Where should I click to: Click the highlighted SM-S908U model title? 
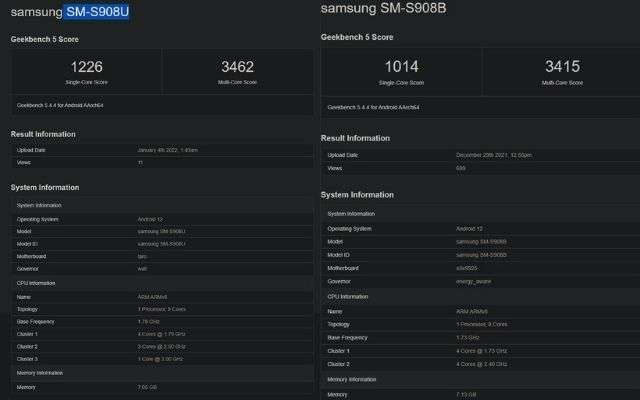pyautogui.click(x=97, y=11)
